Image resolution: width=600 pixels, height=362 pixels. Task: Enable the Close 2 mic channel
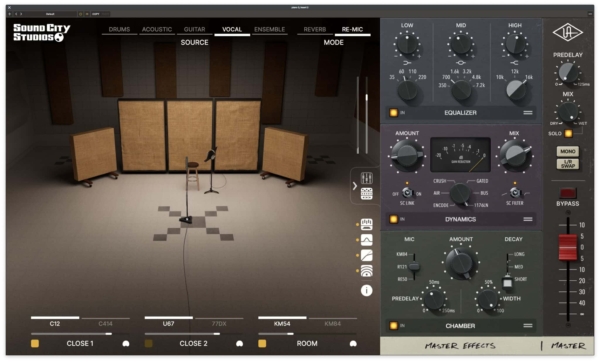coord(148,344)
